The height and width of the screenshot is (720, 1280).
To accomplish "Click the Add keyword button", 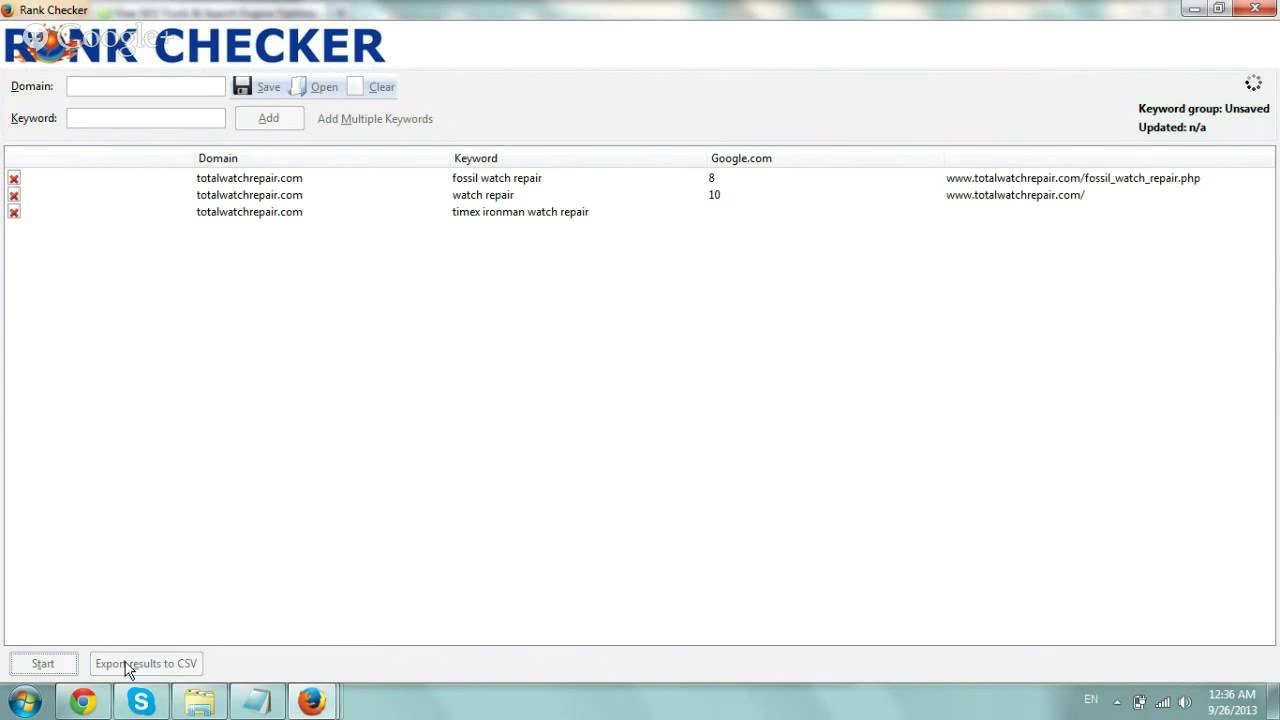I will tap(269, 118).
